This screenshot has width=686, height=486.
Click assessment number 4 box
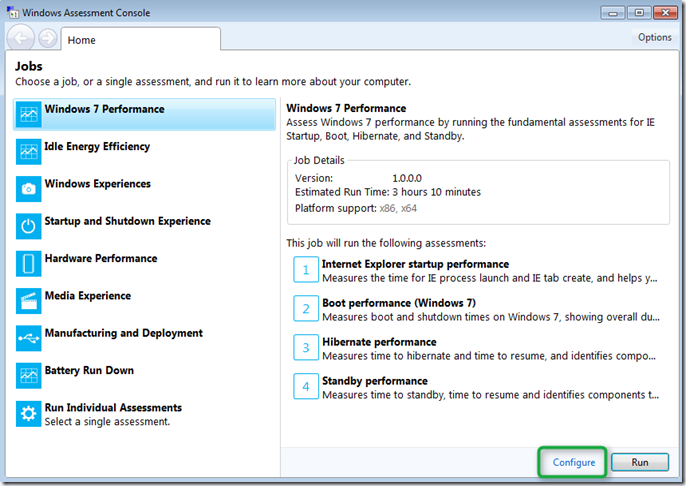(306, 387)
